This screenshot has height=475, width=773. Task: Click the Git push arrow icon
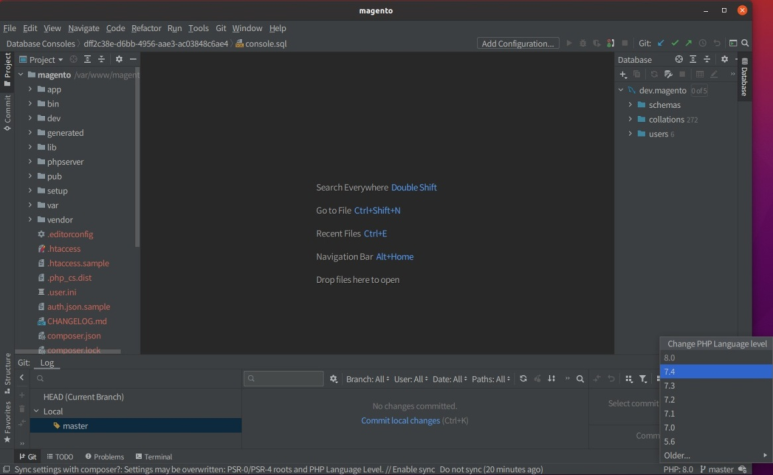pyautogui.click(x=689, y=43)
